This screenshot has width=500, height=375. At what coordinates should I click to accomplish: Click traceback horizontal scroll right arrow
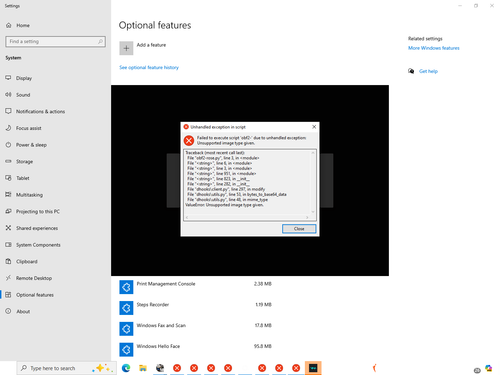click(307, 217)
